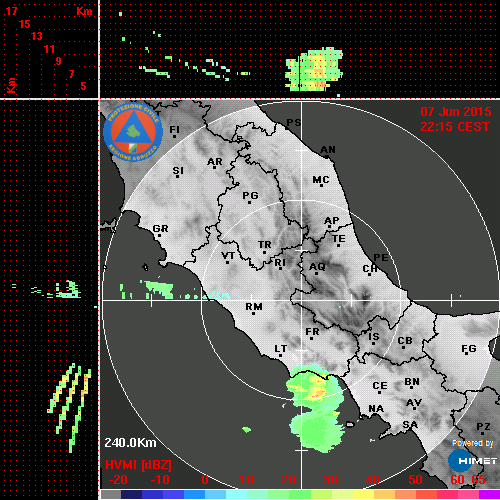Click the 240.0Km range label
Screen dimensions: 500x500
click(x=130, y=443)
